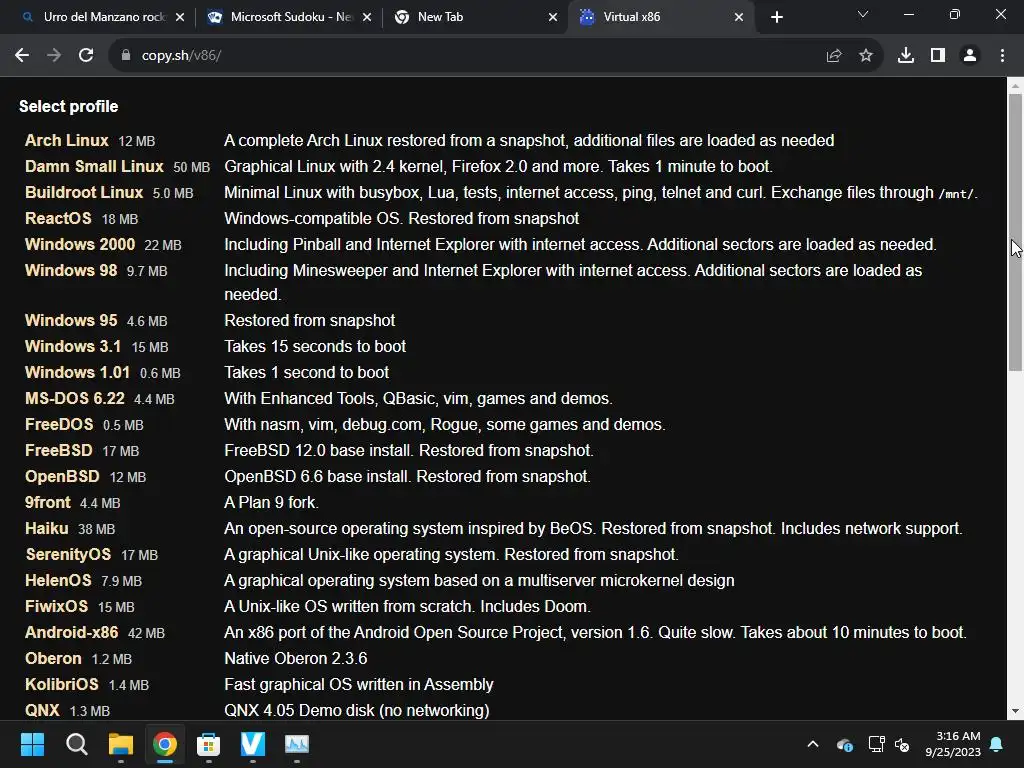Click OneDrive cloud tray icon
This screenshot has height=768, width=1024.
coord(844,744)
